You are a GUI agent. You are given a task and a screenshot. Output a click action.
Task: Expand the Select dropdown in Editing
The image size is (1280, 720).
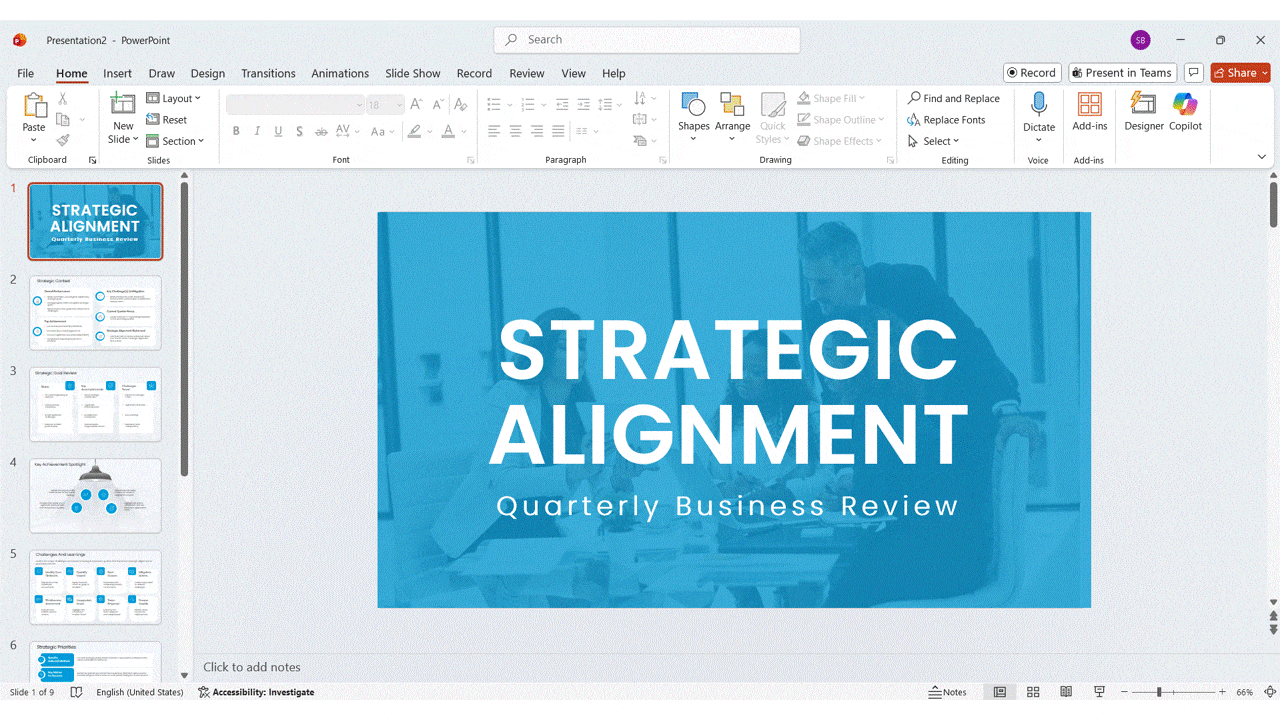pos(933,141)
